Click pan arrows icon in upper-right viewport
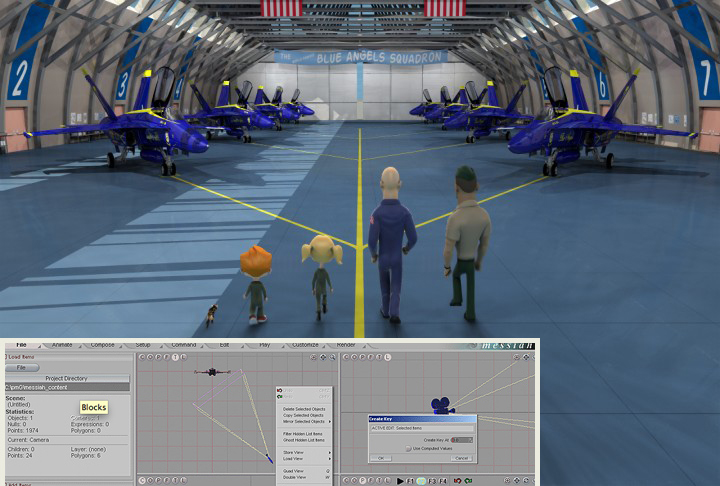Image resolution: width=720 pixels, height=486 pixels. [x=526, y=357]
